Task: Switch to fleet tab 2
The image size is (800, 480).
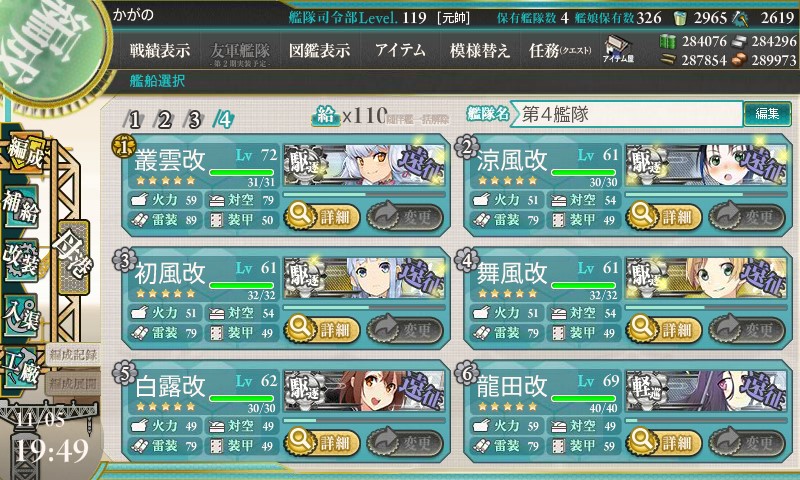Action: coord(164,120)
